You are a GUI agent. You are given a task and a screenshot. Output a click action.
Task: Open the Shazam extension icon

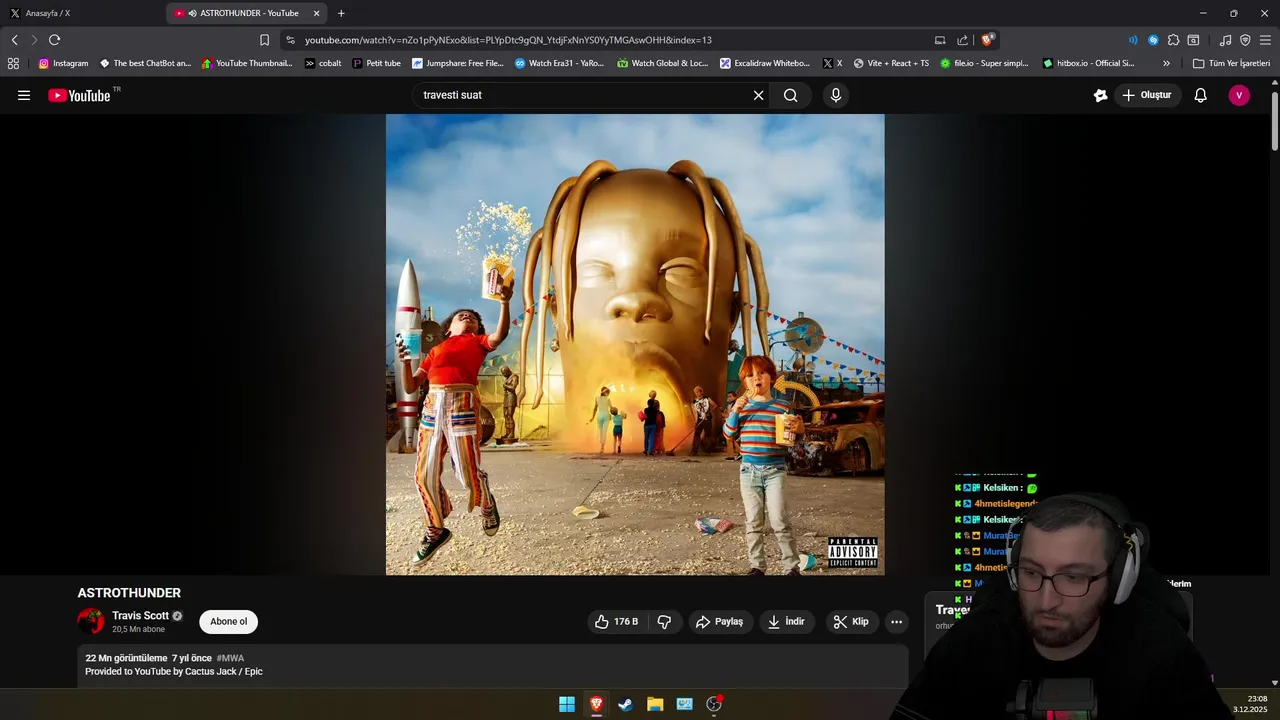[x=1153, y=40]
